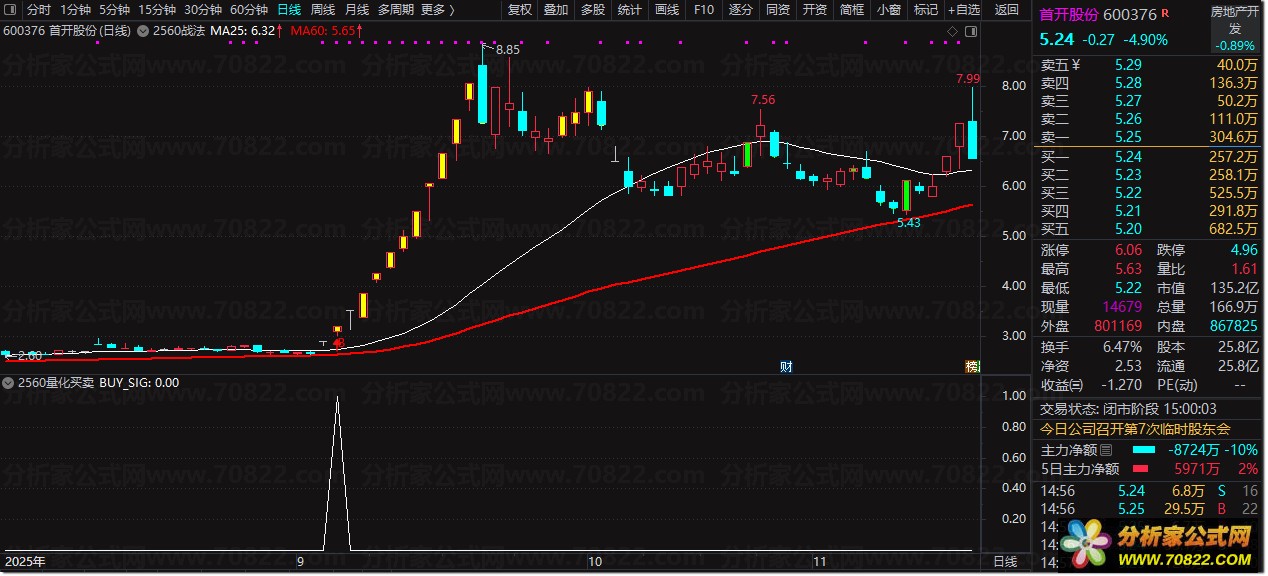Click the small list icon beside 主力净额
The image size is (1268, 576).
pyautogui.click(x=1105, y=450)
